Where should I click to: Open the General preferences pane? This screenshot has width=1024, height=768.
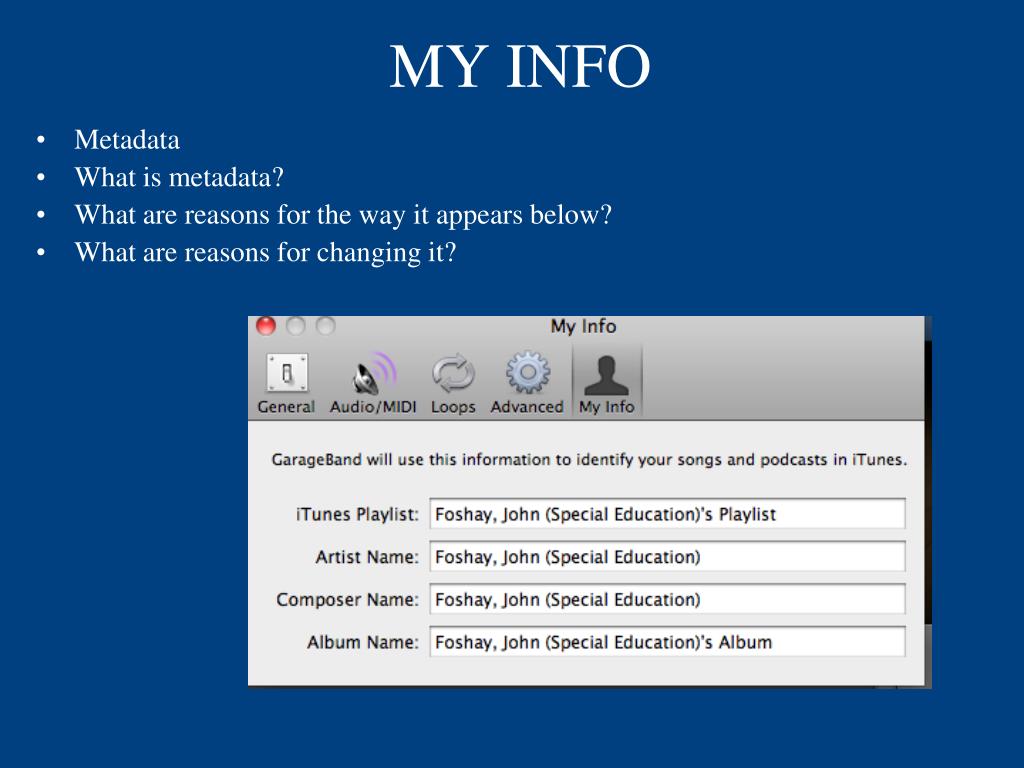(286, 383)
